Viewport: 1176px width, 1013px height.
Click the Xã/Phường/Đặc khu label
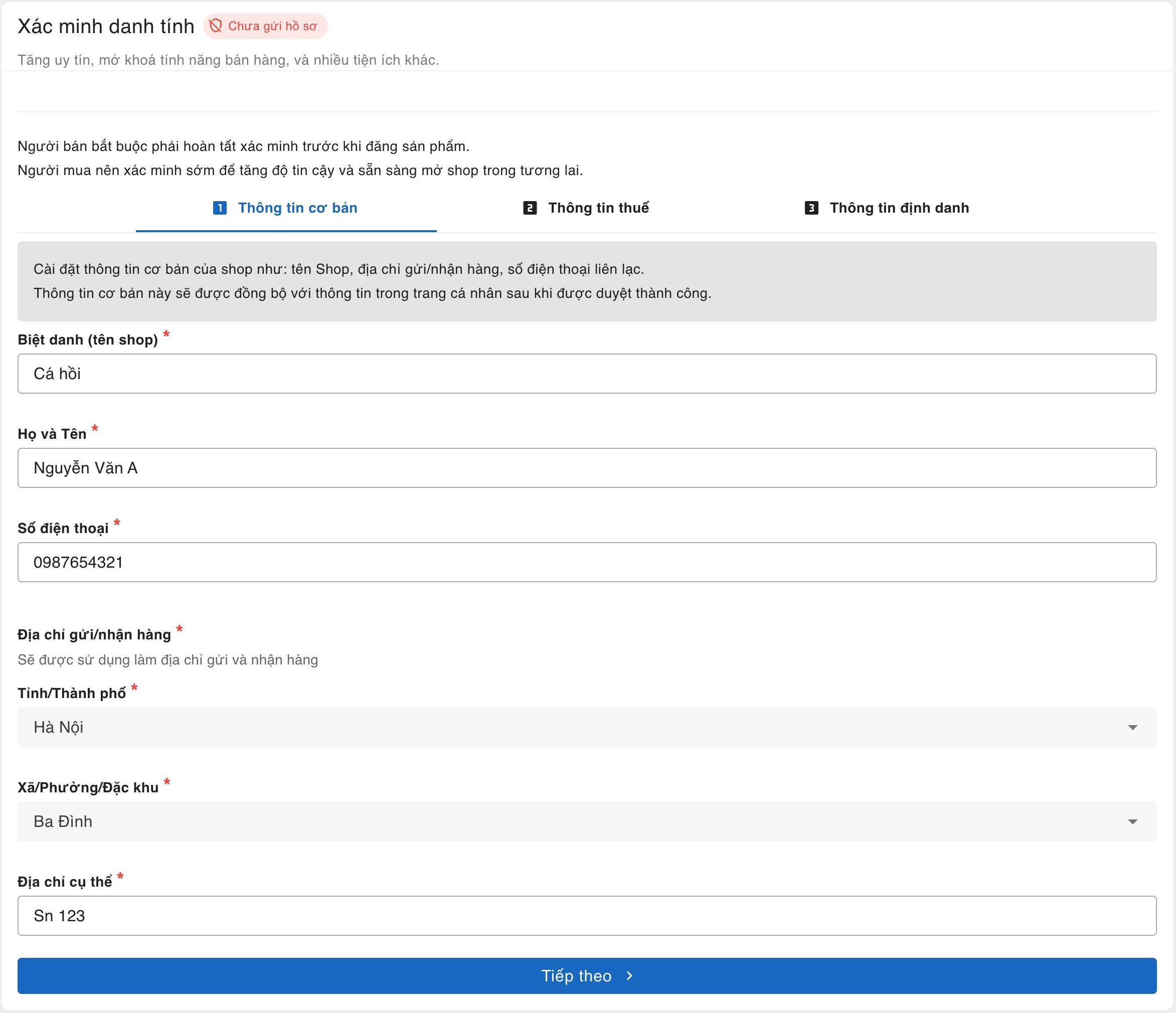pyautogui.click(x=88, y=788)
